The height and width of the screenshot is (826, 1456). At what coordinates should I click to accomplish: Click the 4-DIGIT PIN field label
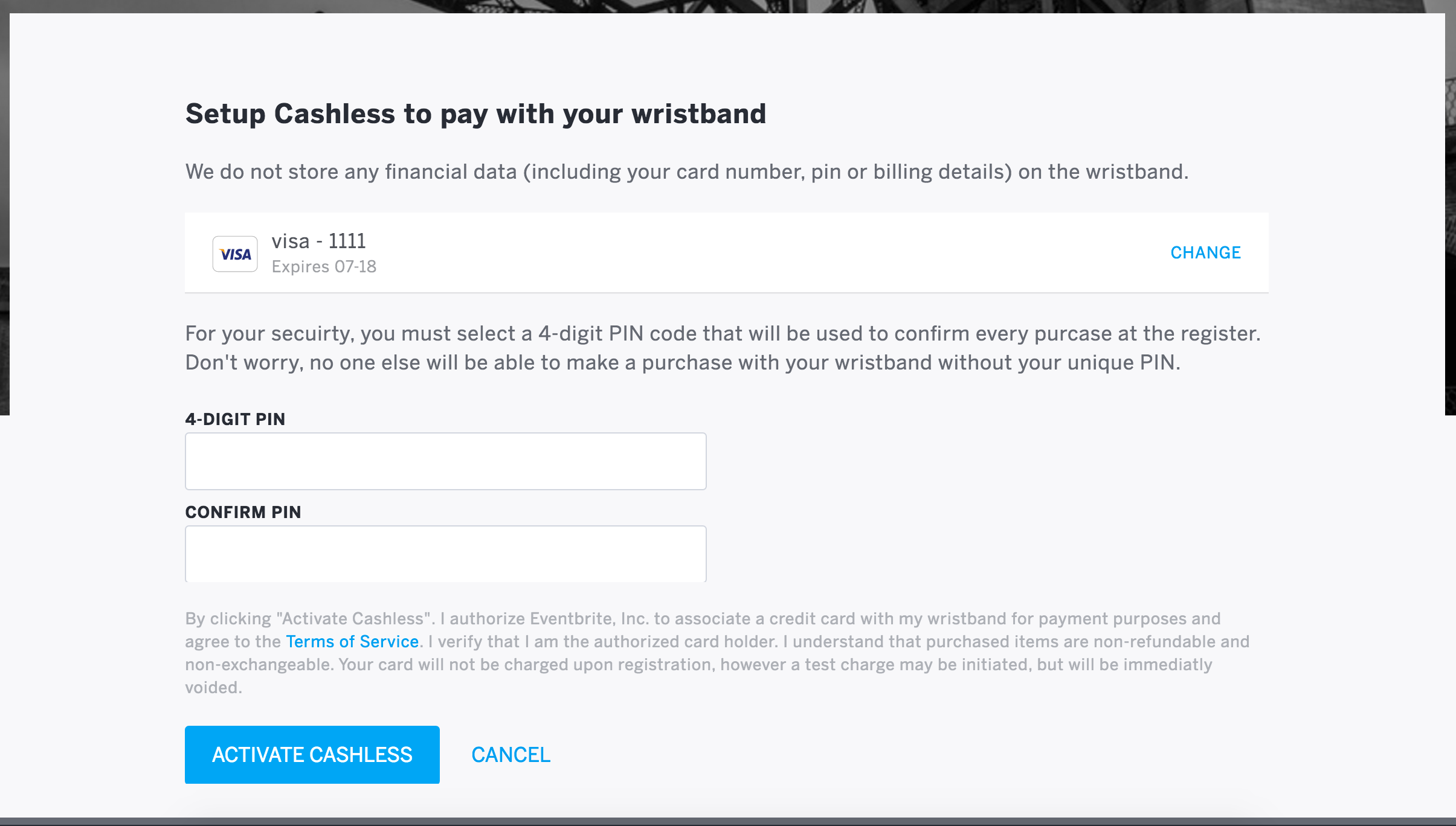235,419
